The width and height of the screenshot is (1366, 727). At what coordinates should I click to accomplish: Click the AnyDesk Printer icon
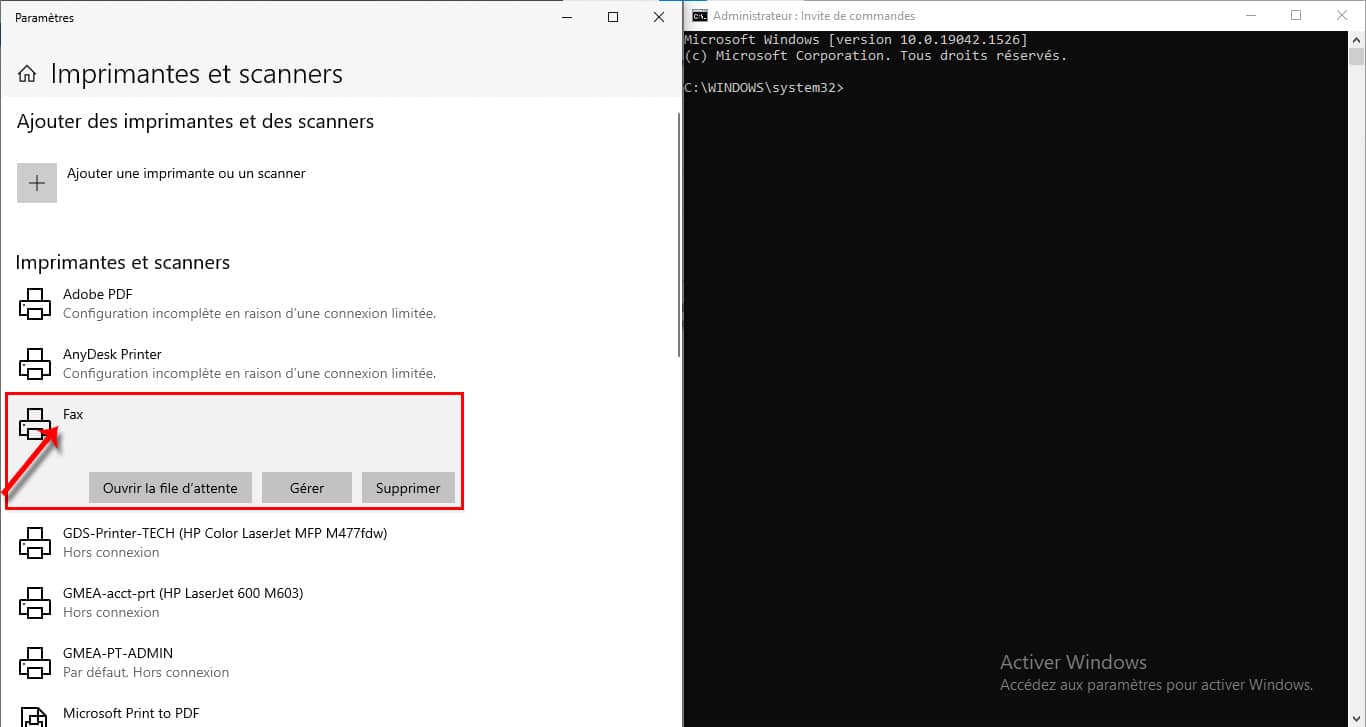tap(35, 364)
